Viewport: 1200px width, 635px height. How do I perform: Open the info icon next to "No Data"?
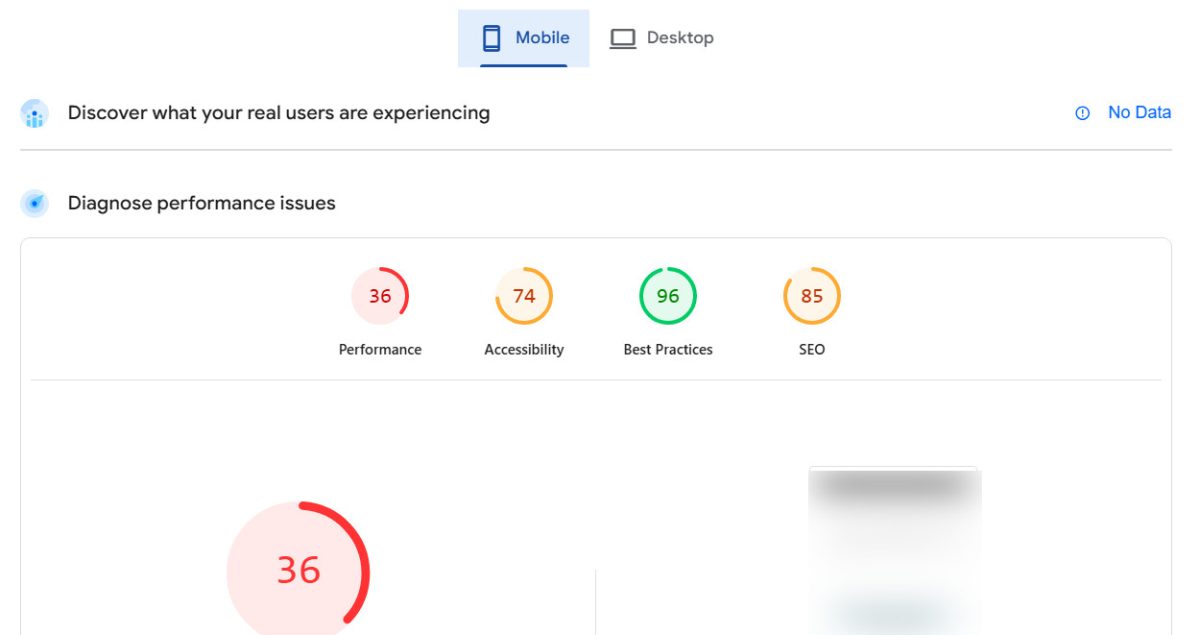coord(1081,113)
